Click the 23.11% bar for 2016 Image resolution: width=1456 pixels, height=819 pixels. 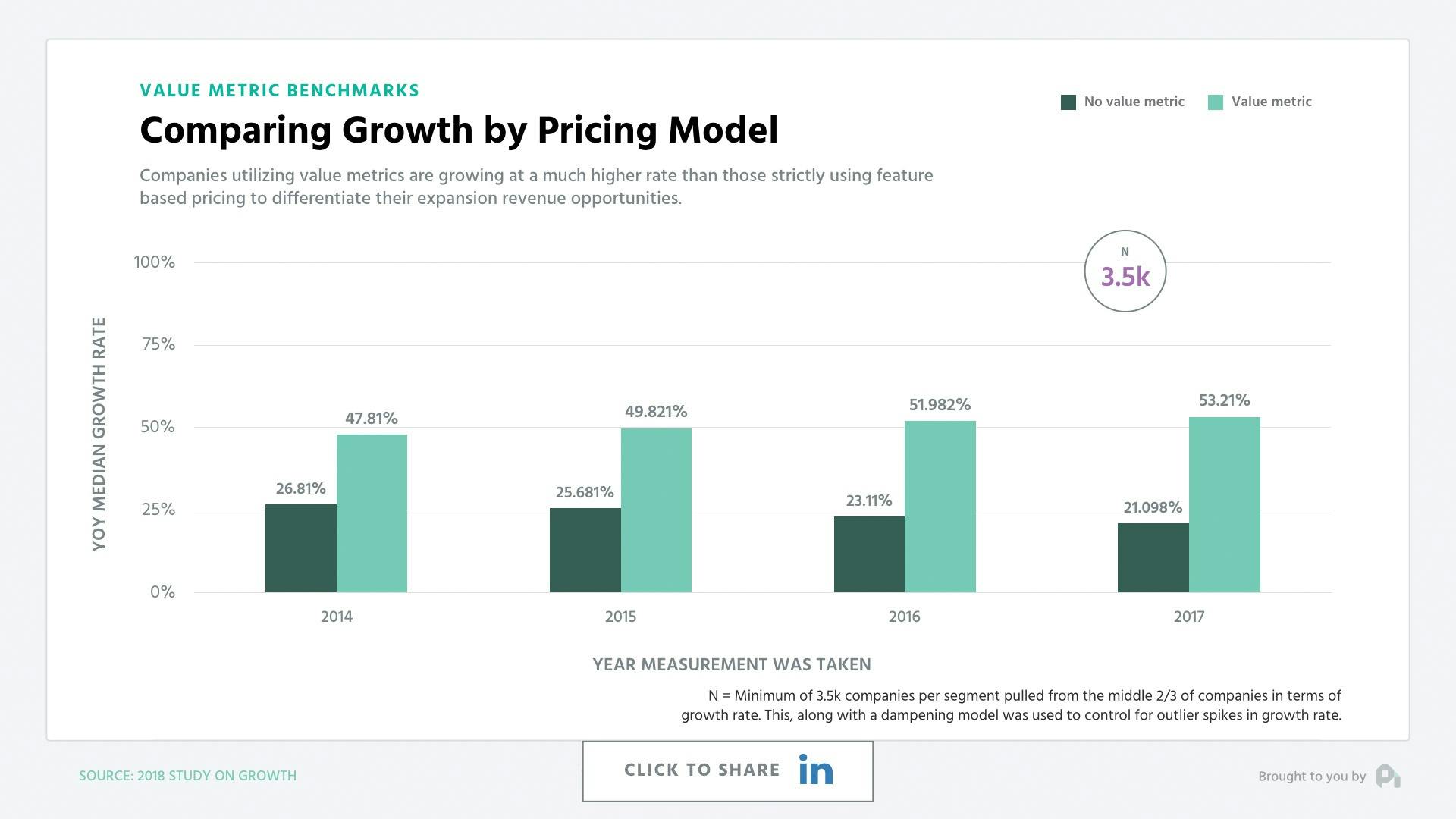click(870, 554)
